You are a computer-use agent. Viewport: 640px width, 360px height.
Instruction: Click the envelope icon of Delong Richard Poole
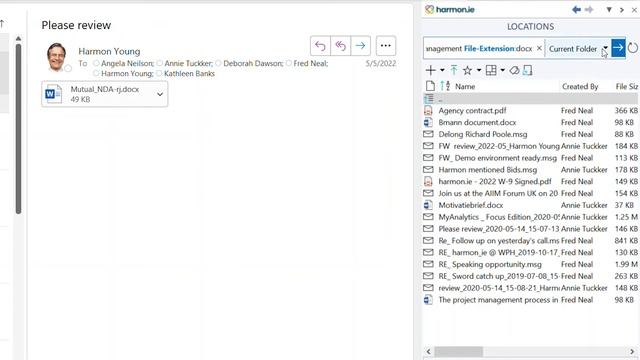tap(428, 134)
